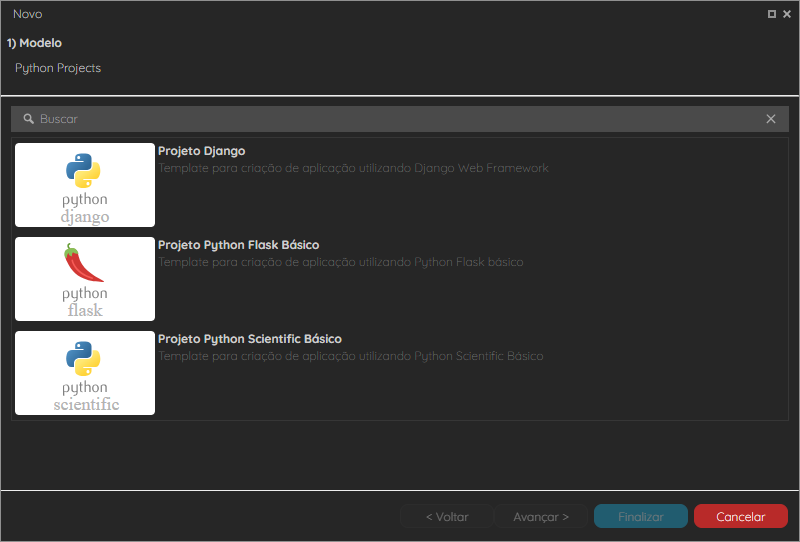Click the < Voltar button

[x=447, y=516]
